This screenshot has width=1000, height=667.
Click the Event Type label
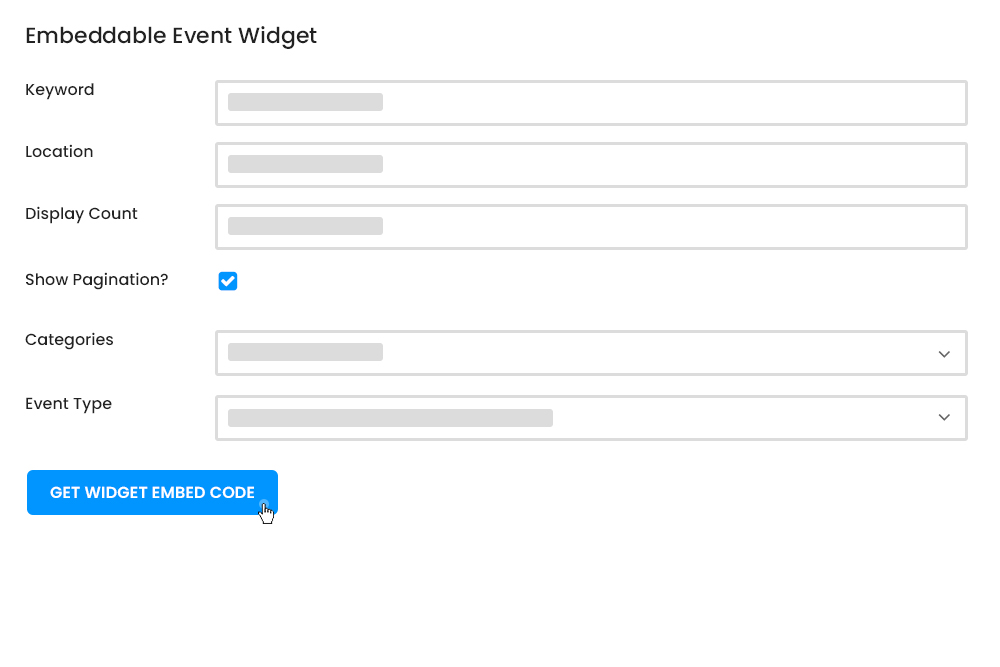point(68,404)
